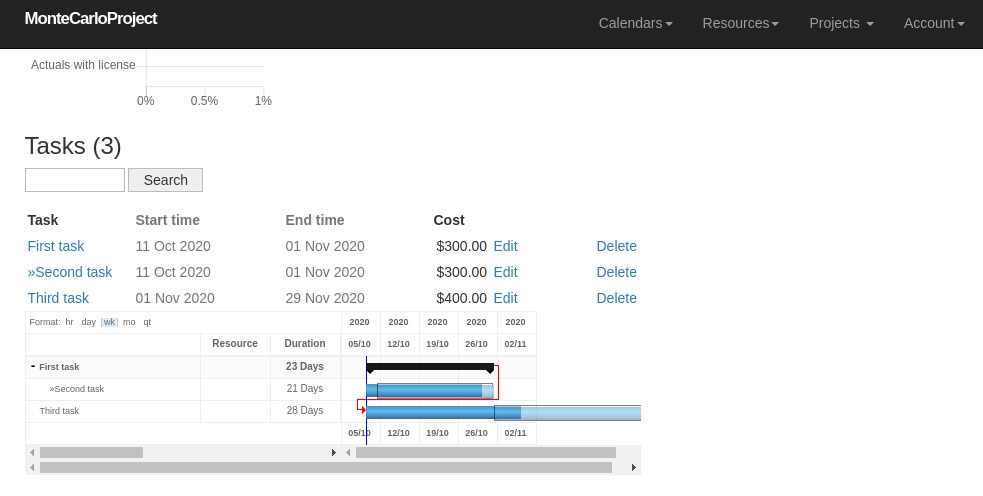Click the First task summary bar
The width and height of the screenshot is (983, 496).
(x=430, y=367)
